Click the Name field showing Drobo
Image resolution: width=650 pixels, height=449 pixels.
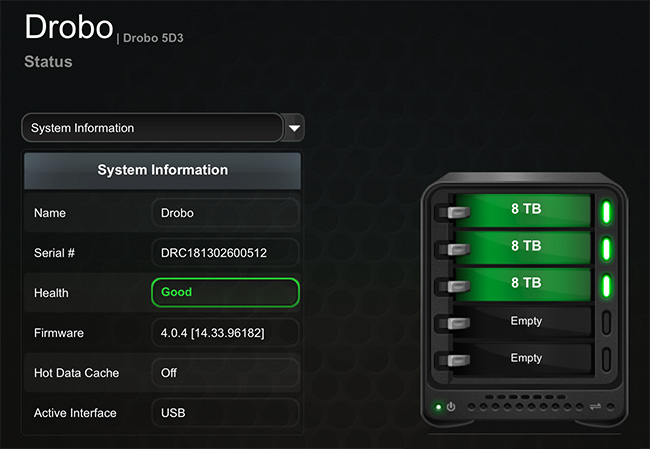point(225,213)
